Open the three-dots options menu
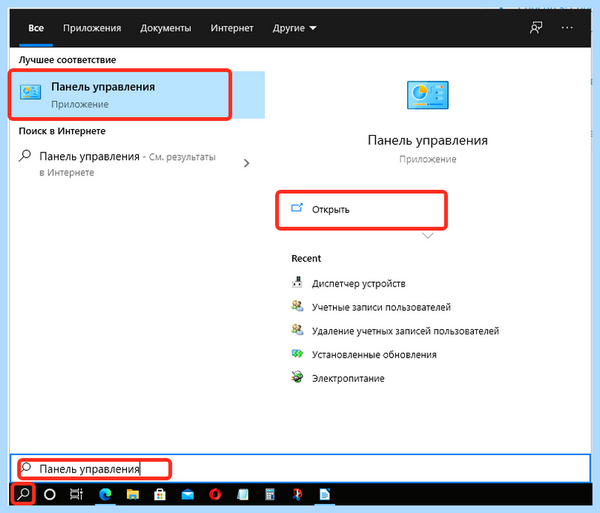Screen dimensions: 600x513 pyautogui.click(x=567, y=28)
